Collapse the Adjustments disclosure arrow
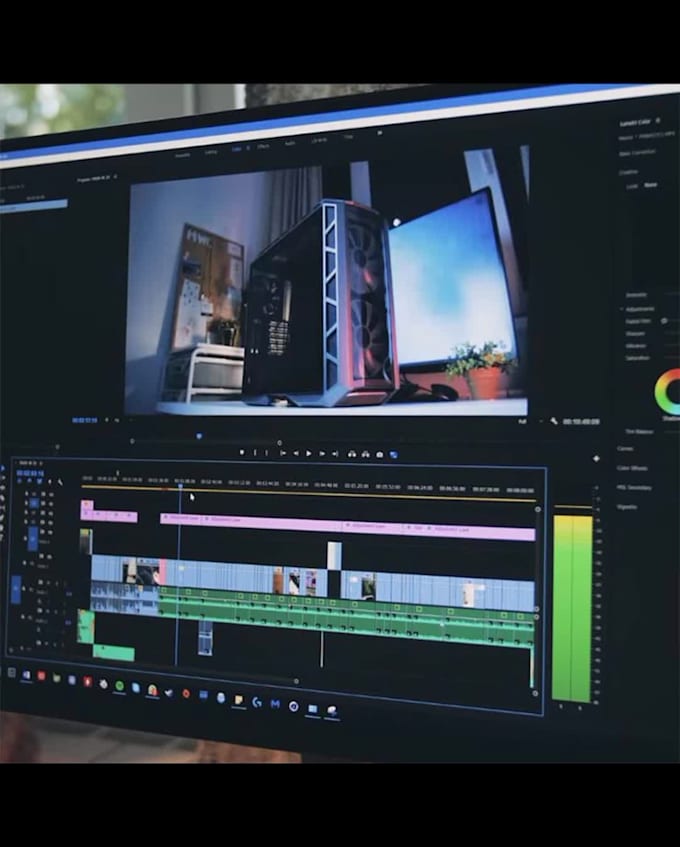 tap(621, 309)
